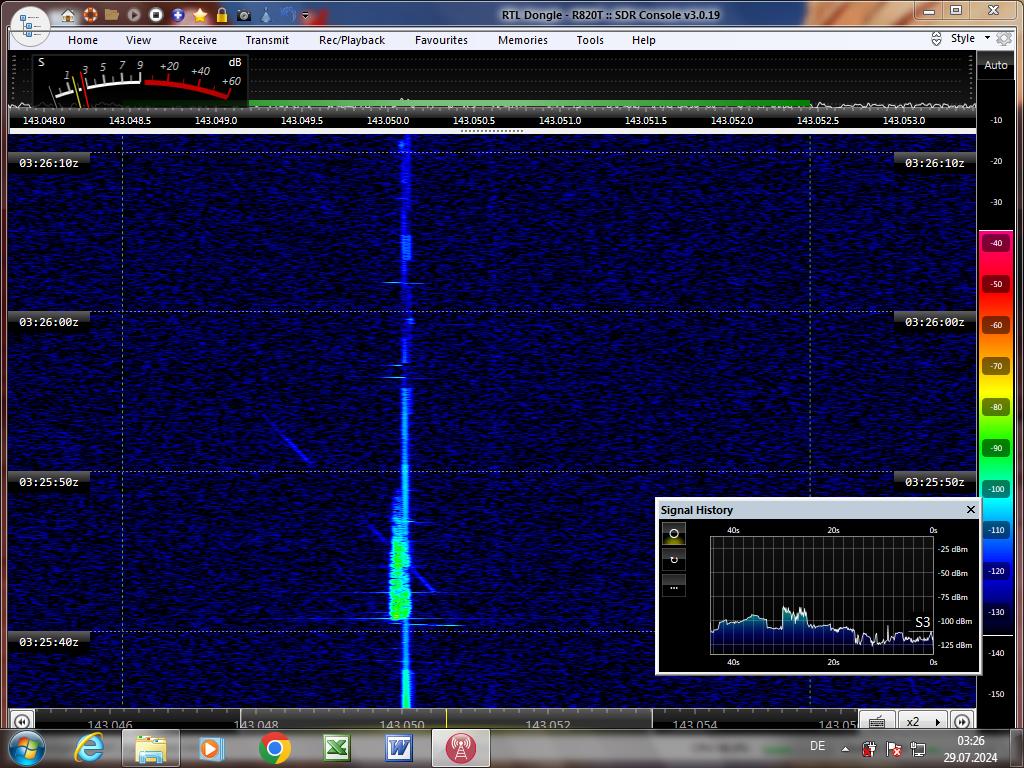Click the taskbar clock showing 03:26
This screenshot has height=768, width=1024.
[970, 748]
